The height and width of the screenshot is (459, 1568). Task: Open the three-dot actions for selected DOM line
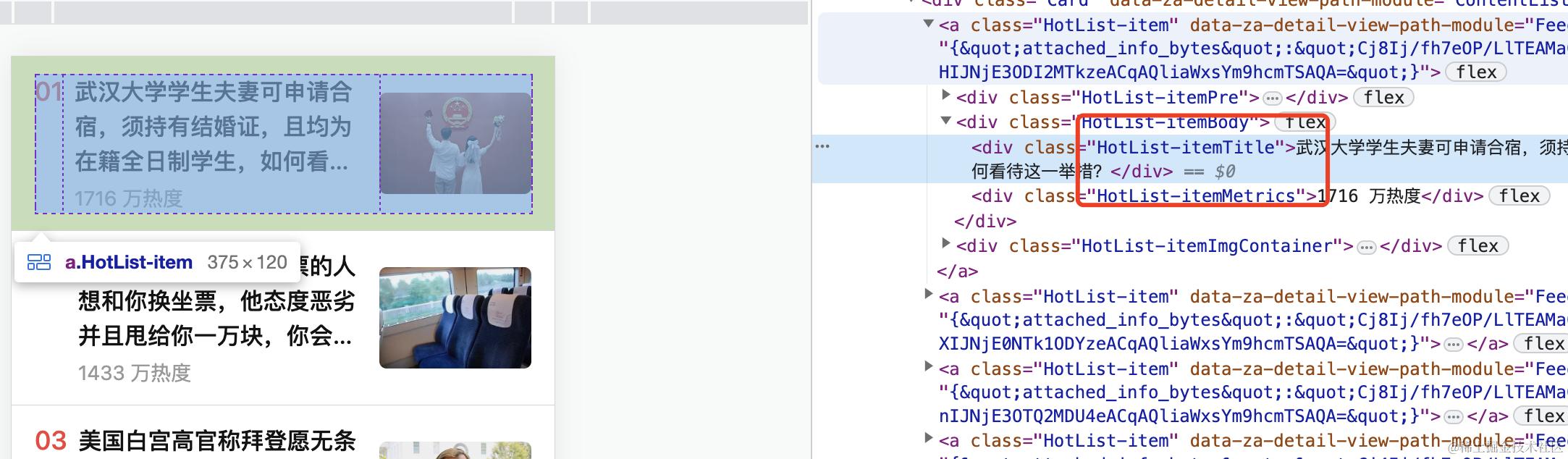(822, 146)
